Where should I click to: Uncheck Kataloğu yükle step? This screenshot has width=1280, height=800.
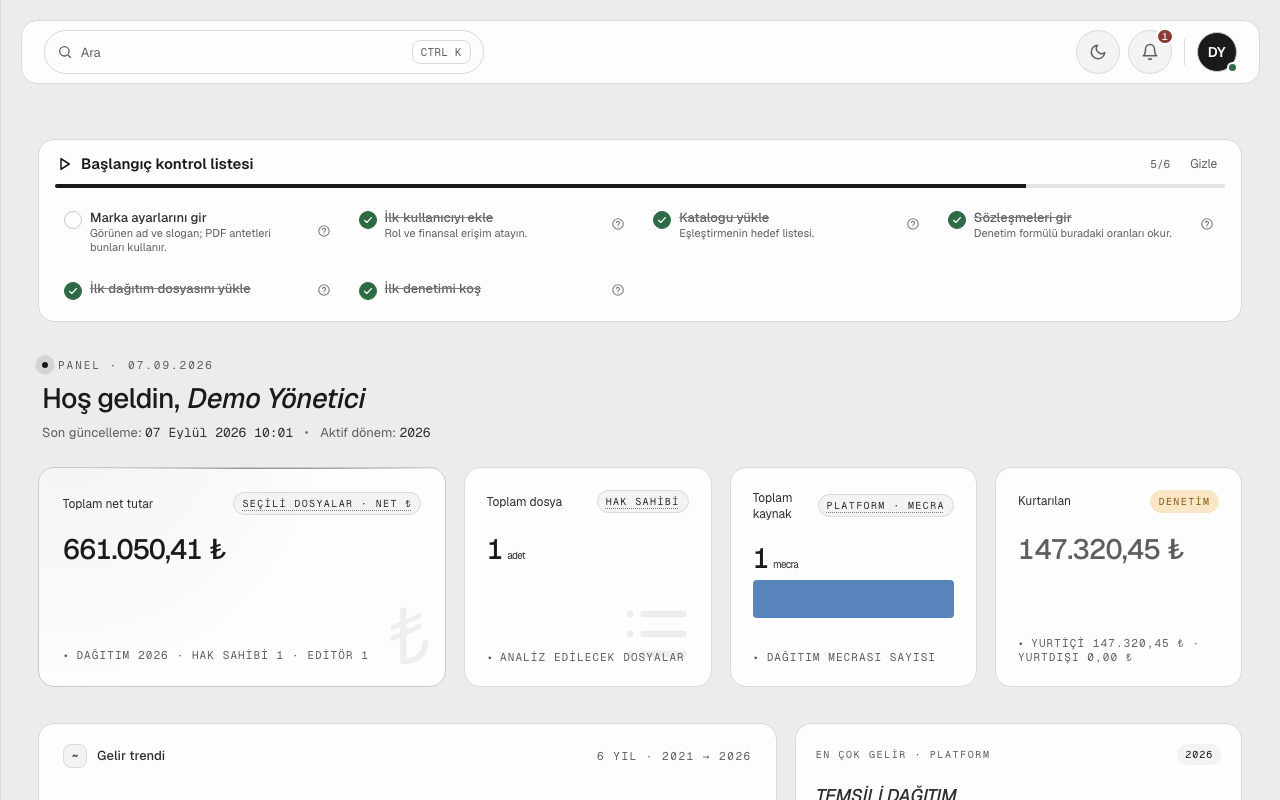pyautogui.click(x=662, y=220)
